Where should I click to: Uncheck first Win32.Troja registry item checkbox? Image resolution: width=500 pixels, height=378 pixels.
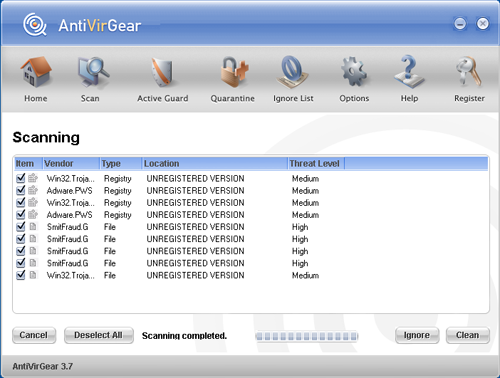pyautogui.click(x=21, y=178)
